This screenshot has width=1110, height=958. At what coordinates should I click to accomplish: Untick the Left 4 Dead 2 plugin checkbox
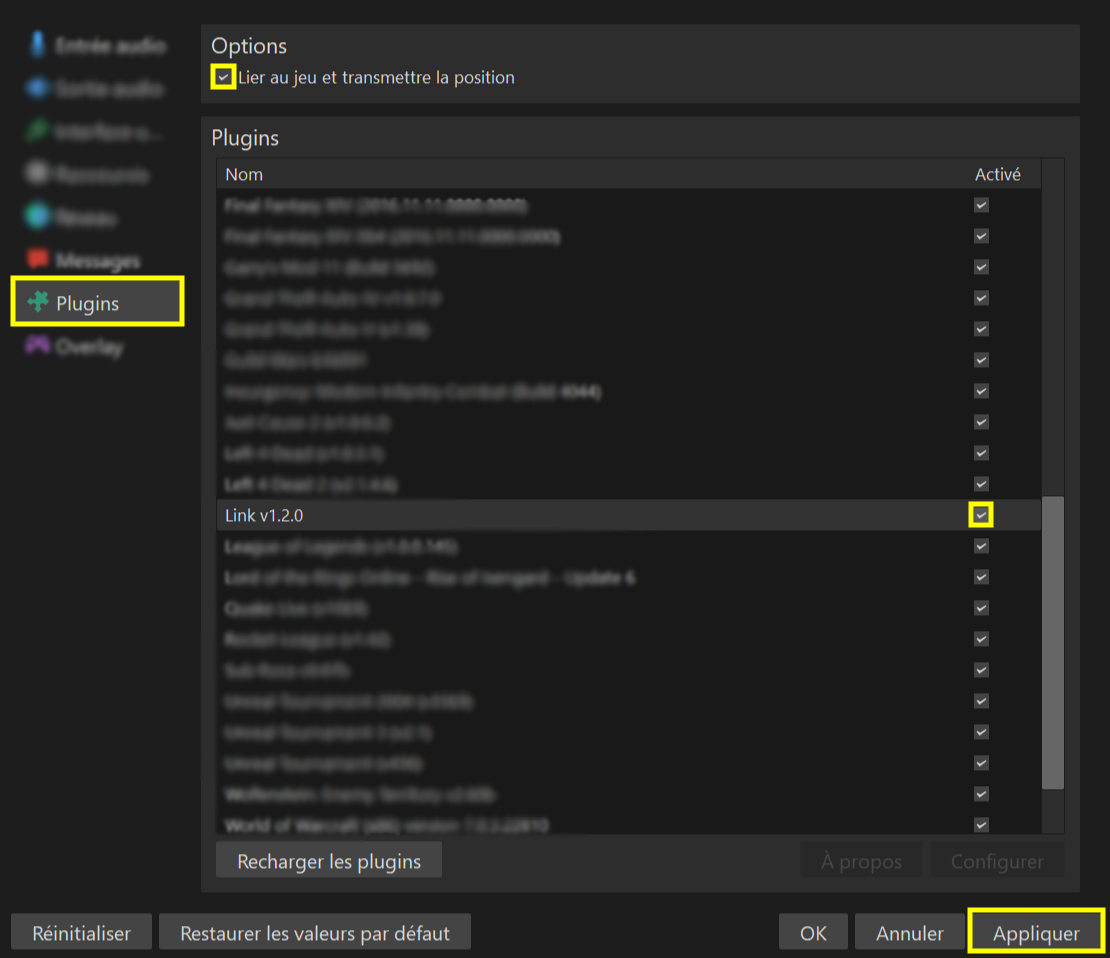[981, 484]
